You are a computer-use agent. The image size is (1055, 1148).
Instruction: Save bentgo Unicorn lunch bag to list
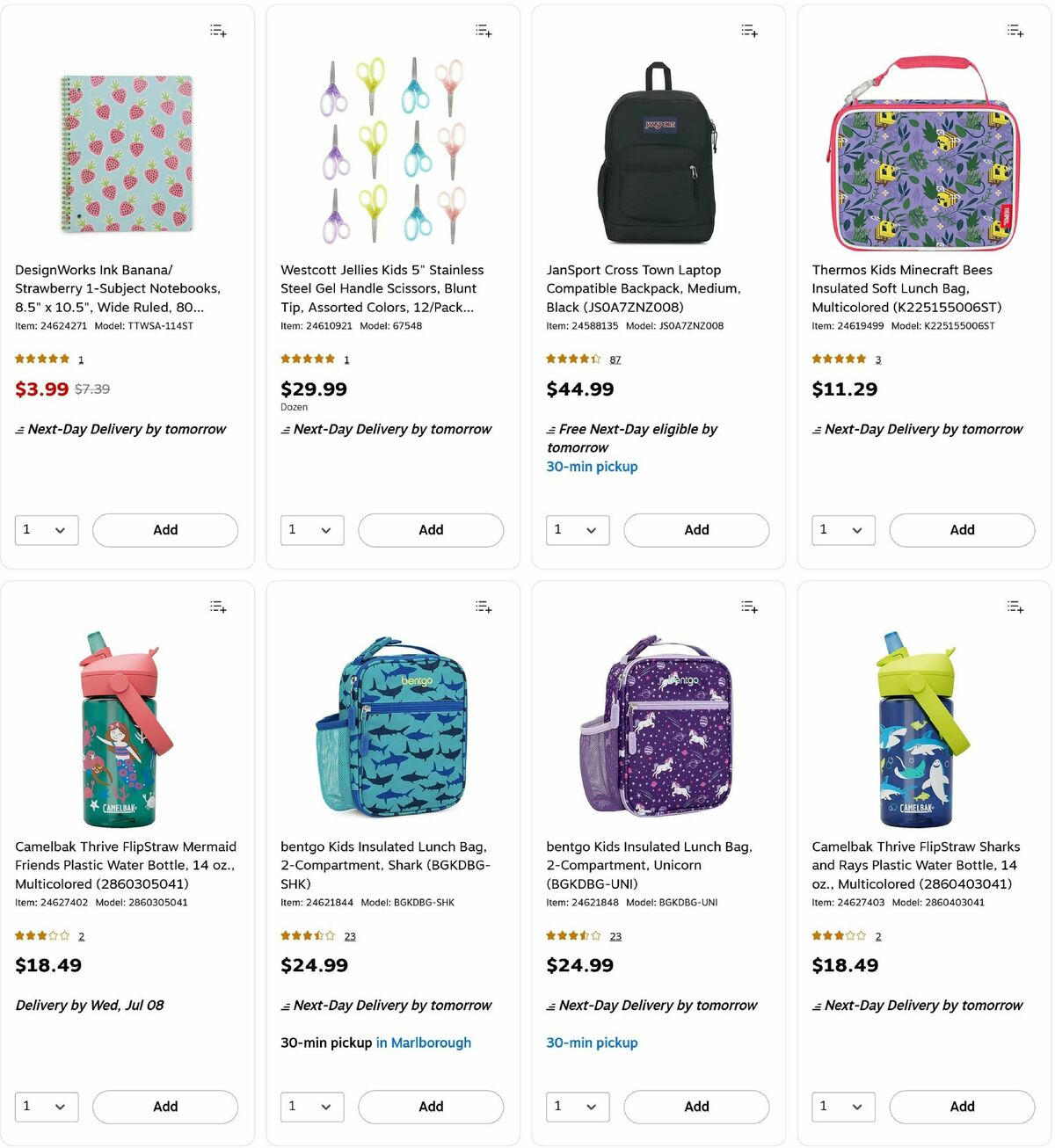point(749,607)
